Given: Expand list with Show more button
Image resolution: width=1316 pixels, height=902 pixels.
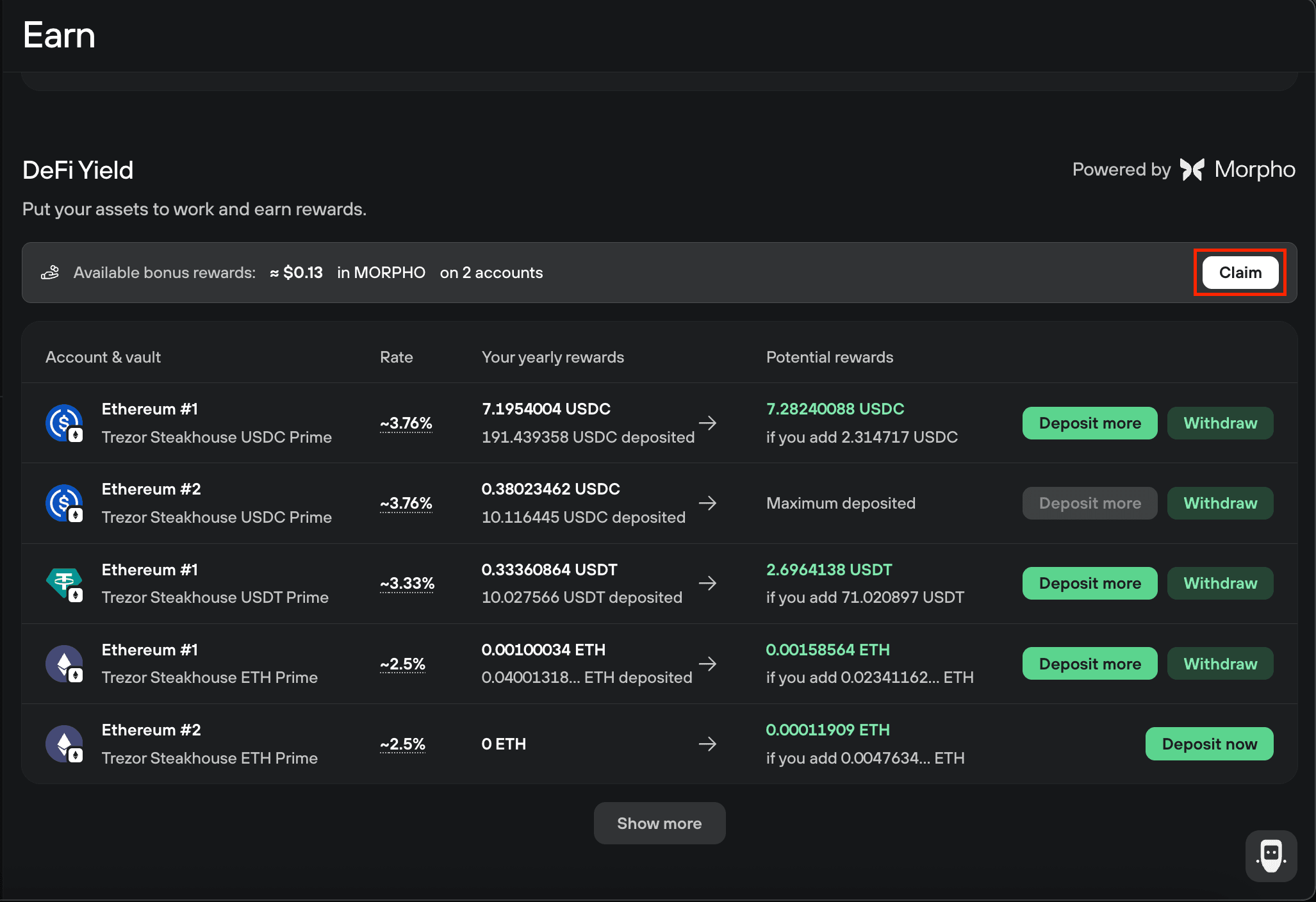Looking at the screenshot, I should (x=659, y=823).
